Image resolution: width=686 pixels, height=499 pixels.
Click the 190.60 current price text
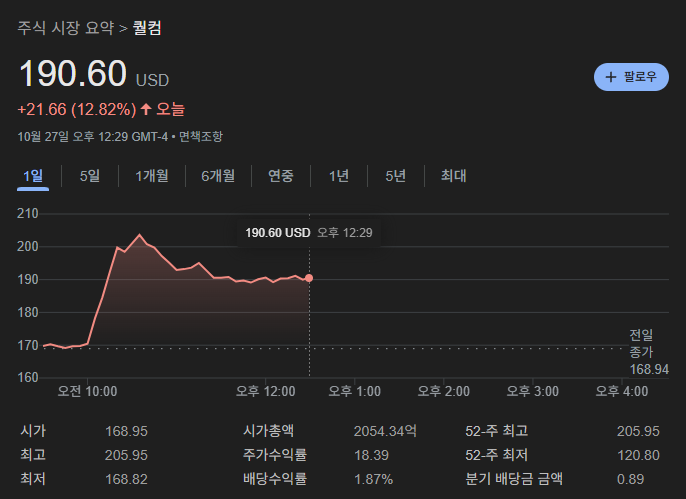tap(73, 73)
